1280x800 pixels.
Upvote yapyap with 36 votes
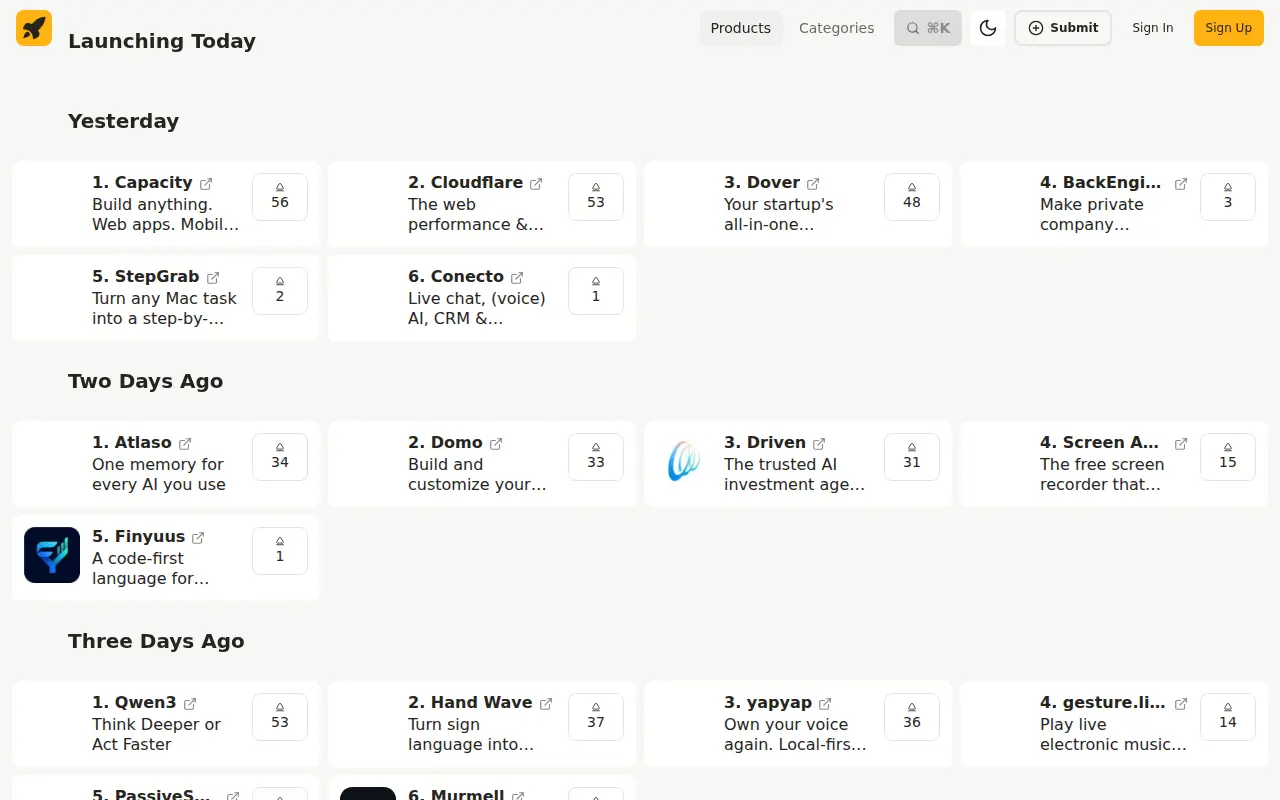point(912,716)
